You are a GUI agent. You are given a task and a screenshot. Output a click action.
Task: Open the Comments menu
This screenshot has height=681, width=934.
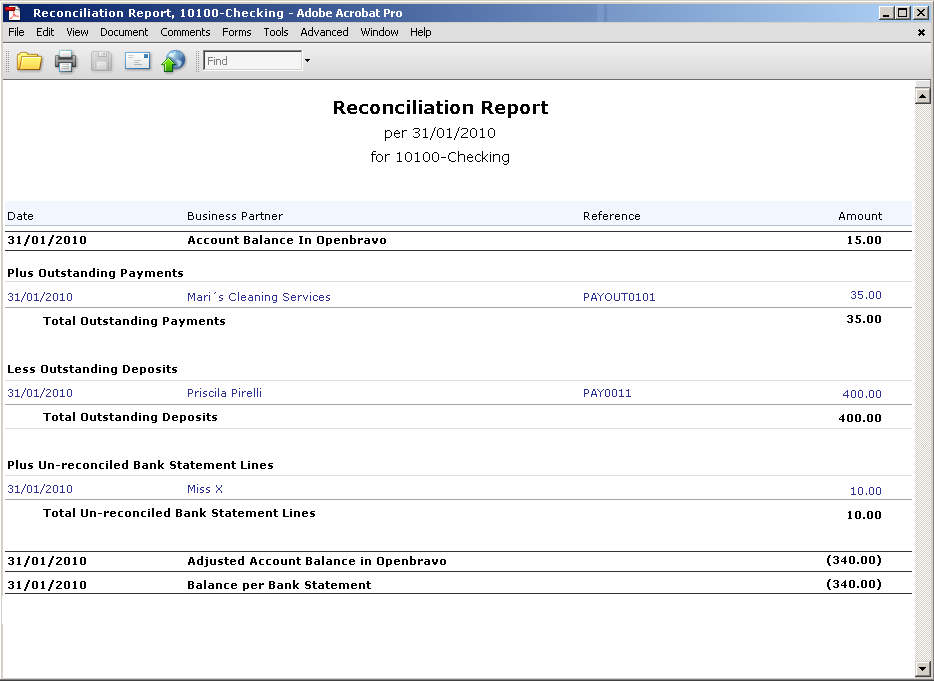185,32
